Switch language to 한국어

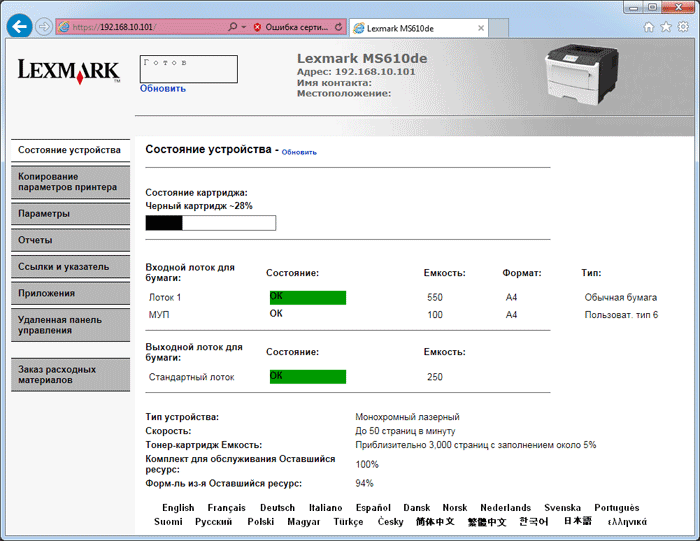pos(533,521)
